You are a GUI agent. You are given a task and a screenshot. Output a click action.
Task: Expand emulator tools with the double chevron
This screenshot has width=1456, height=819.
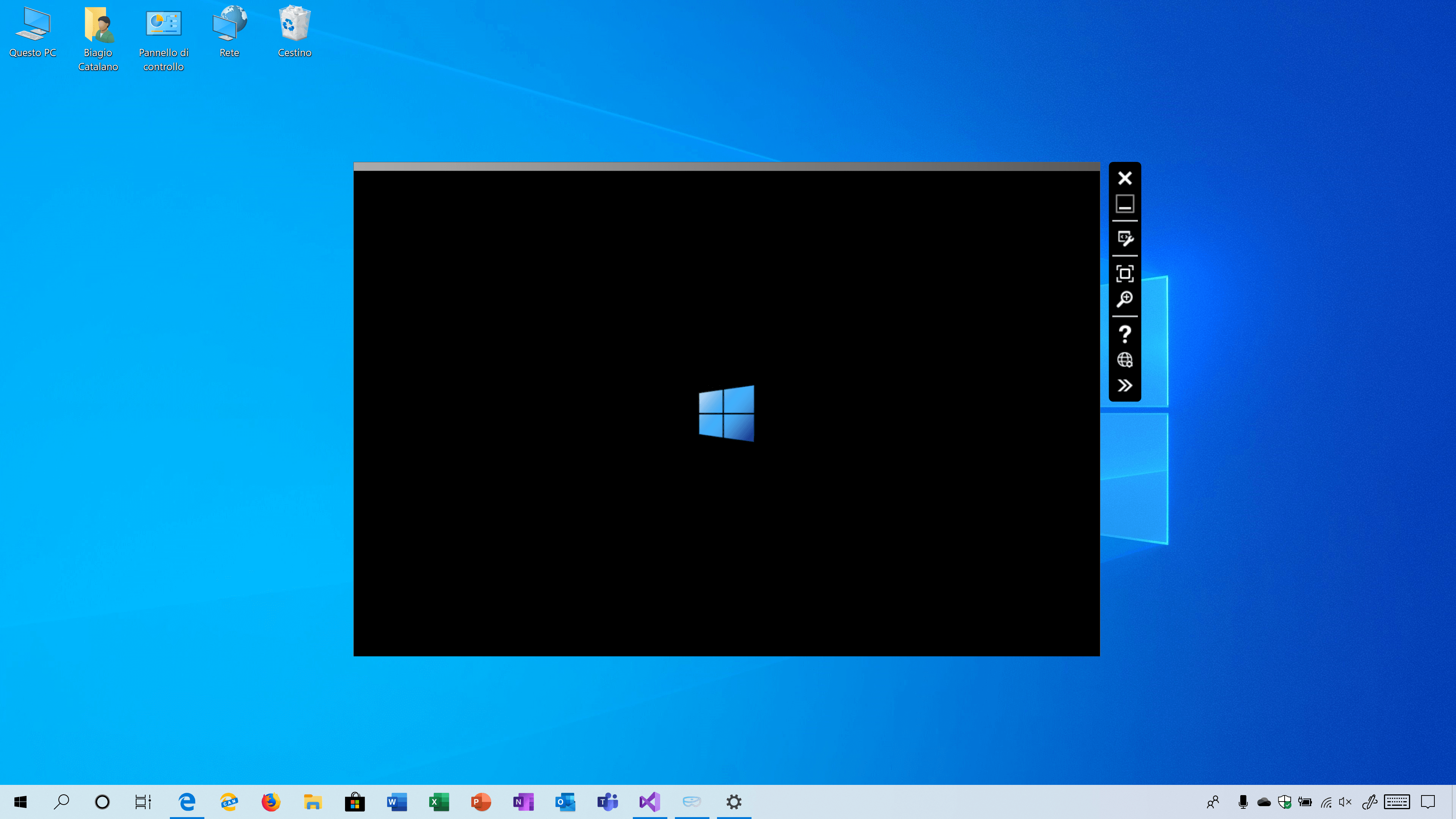coord(1125,386)
